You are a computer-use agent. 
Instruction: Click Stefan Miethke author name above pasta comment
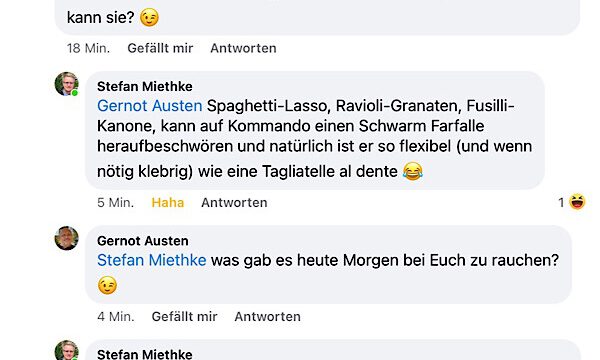click(145, 86)
